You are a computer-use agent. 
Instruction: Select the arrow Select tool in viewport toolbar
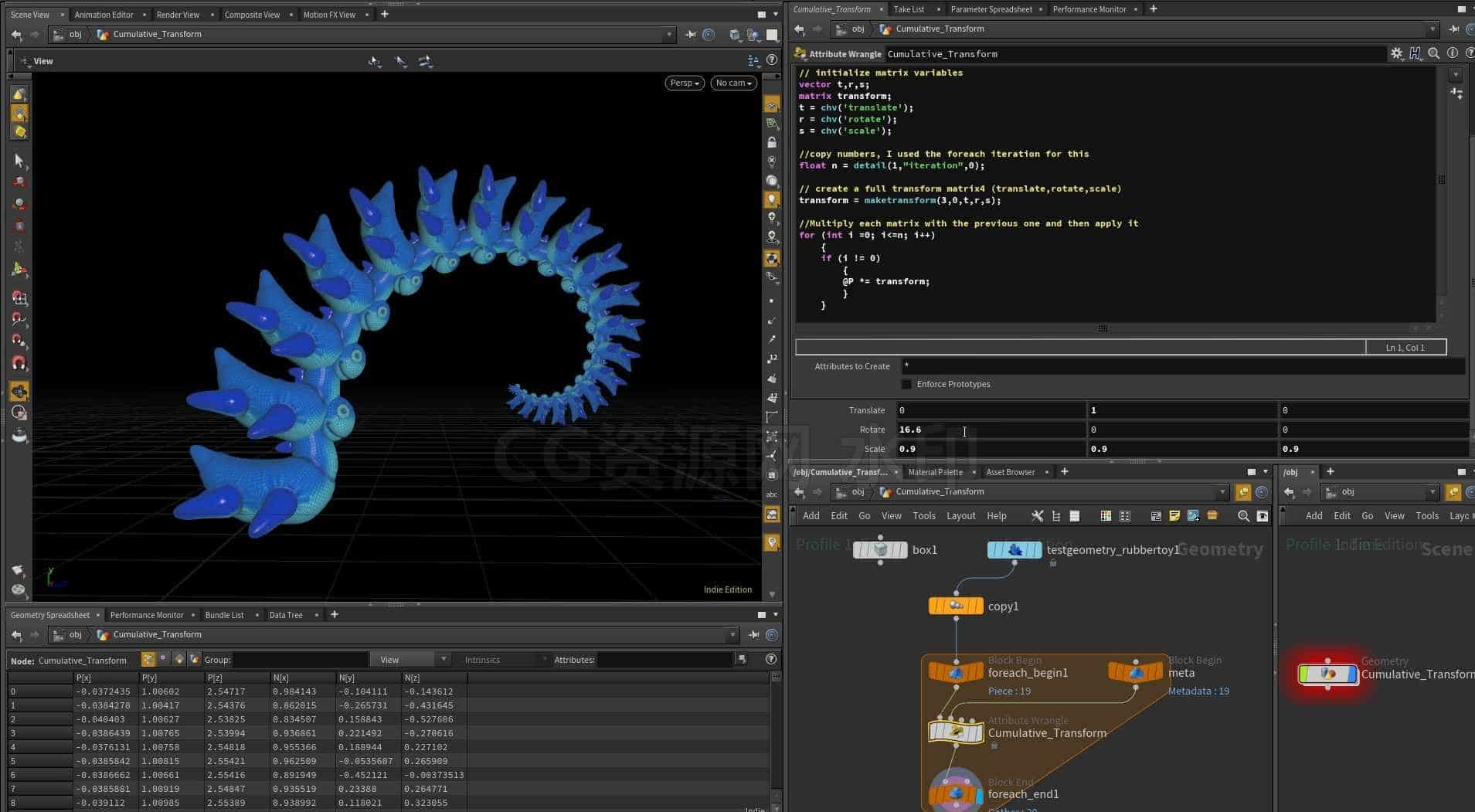pyautogui.click(x=19, y=161)
